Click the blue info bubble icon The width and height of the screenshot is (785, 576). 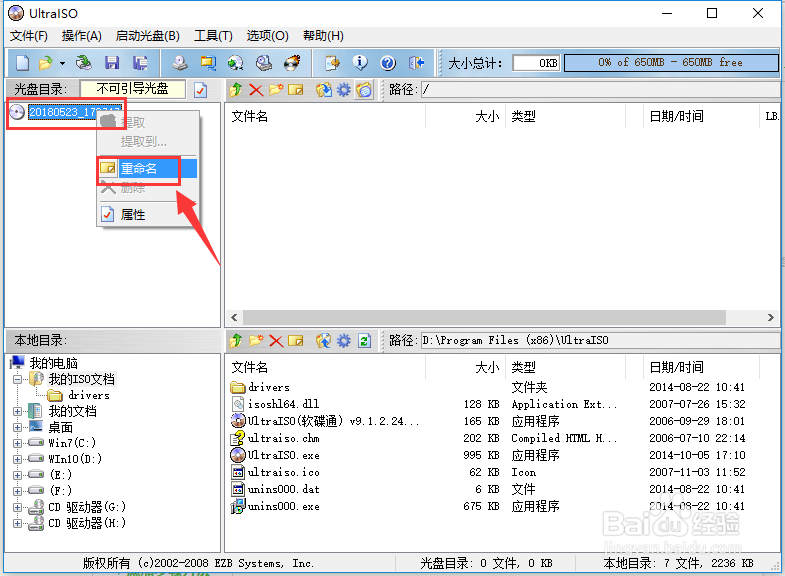pyautogui.click(x=360, y=63)
